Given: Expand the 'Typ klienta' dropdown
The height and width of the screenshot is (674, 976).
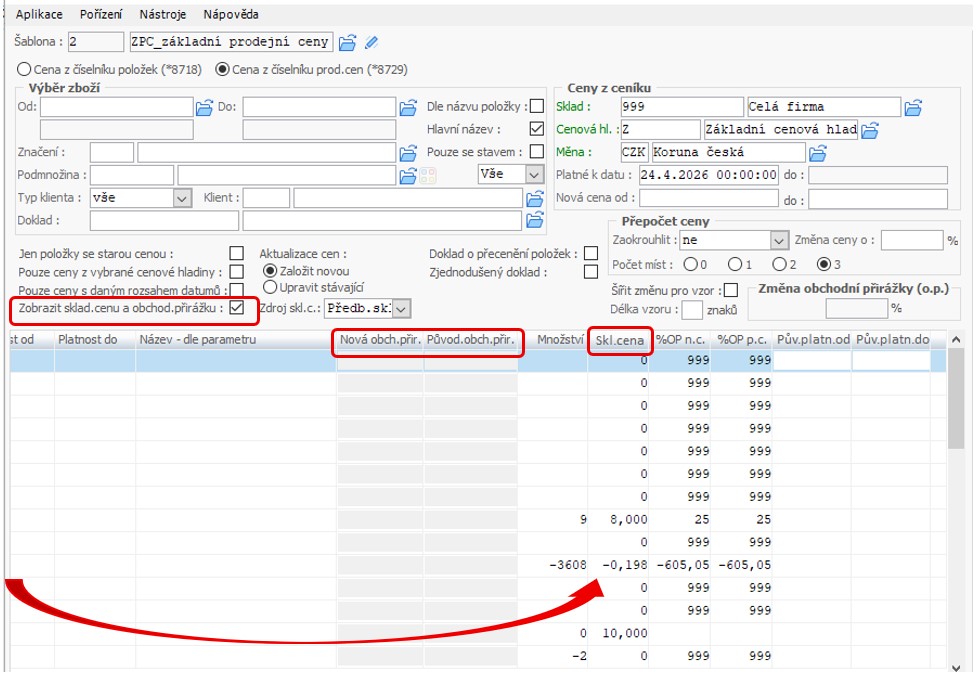Looking at the screenshot, I should click(x=182, y=198).
